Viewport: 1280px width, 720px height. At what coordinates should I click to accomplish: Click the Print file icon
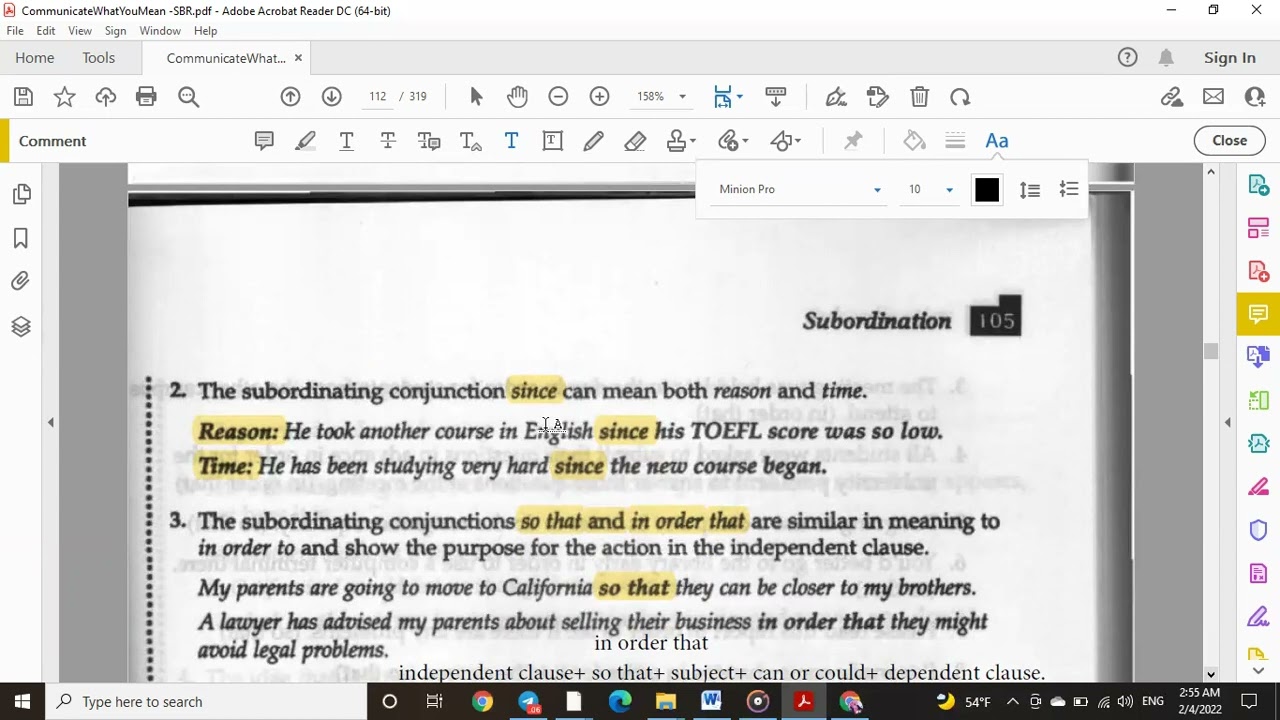click(x=146, y=97)
